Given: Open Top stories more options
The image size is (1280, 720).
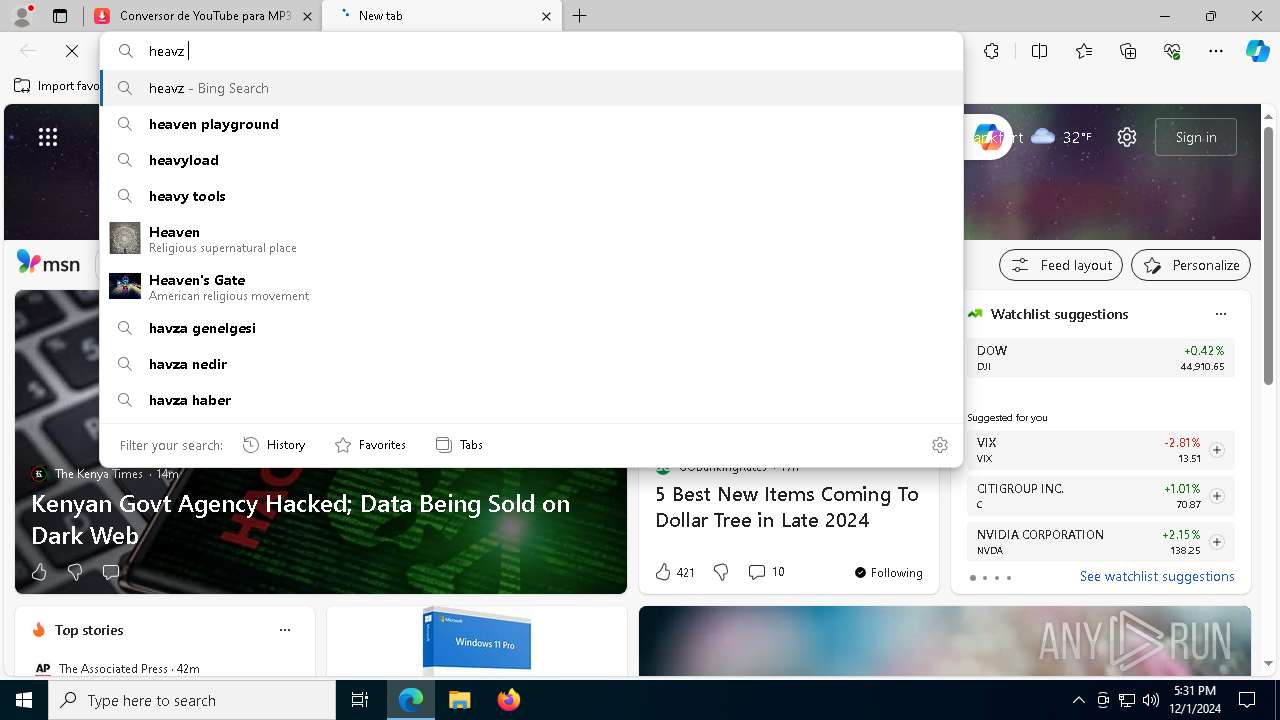Looking at the screenshot, I should pos(285,630).
